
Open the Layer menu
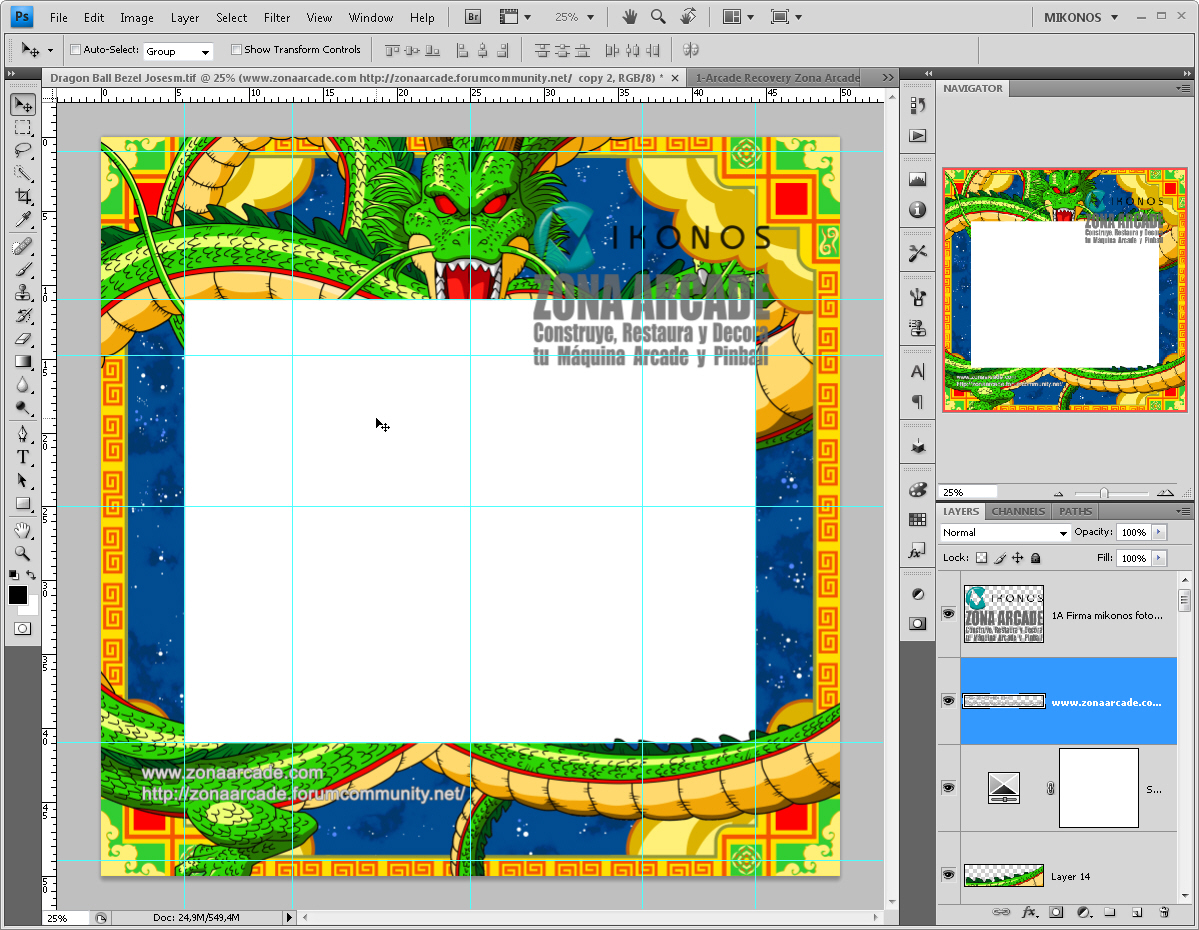(184, 18)
